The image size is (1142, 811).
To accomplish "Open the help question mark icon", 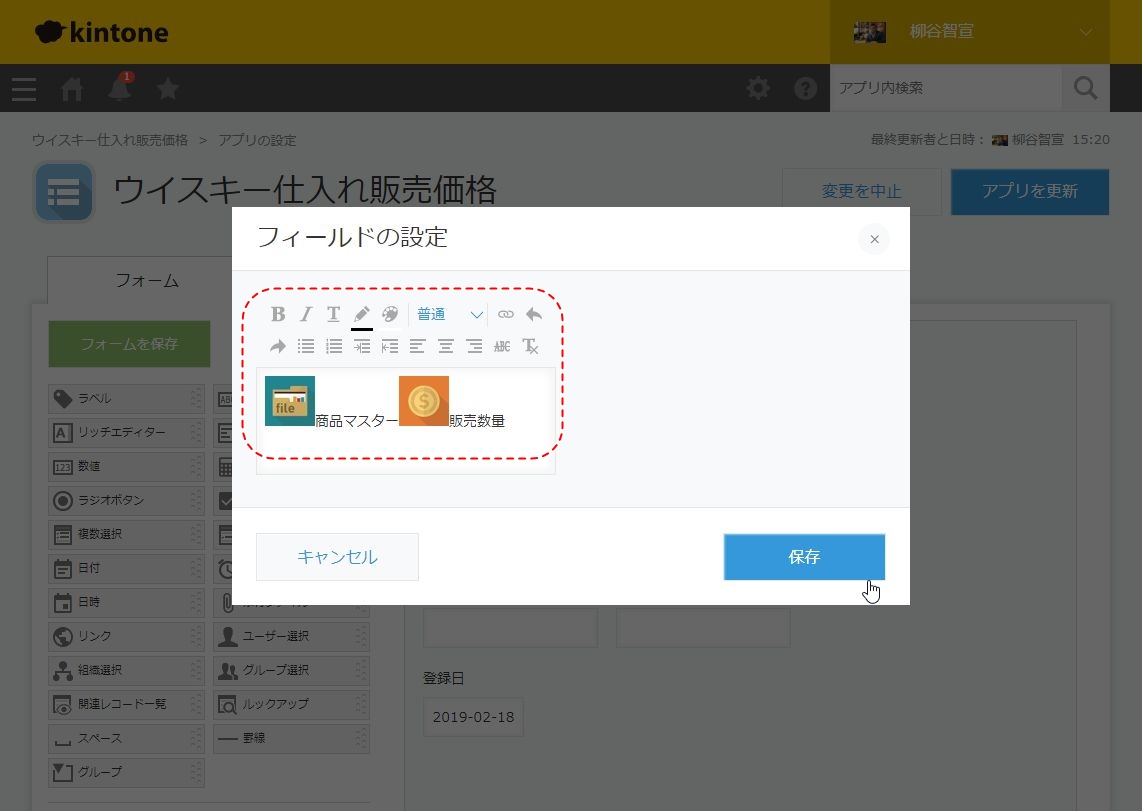I will click(x=806, y=88).
